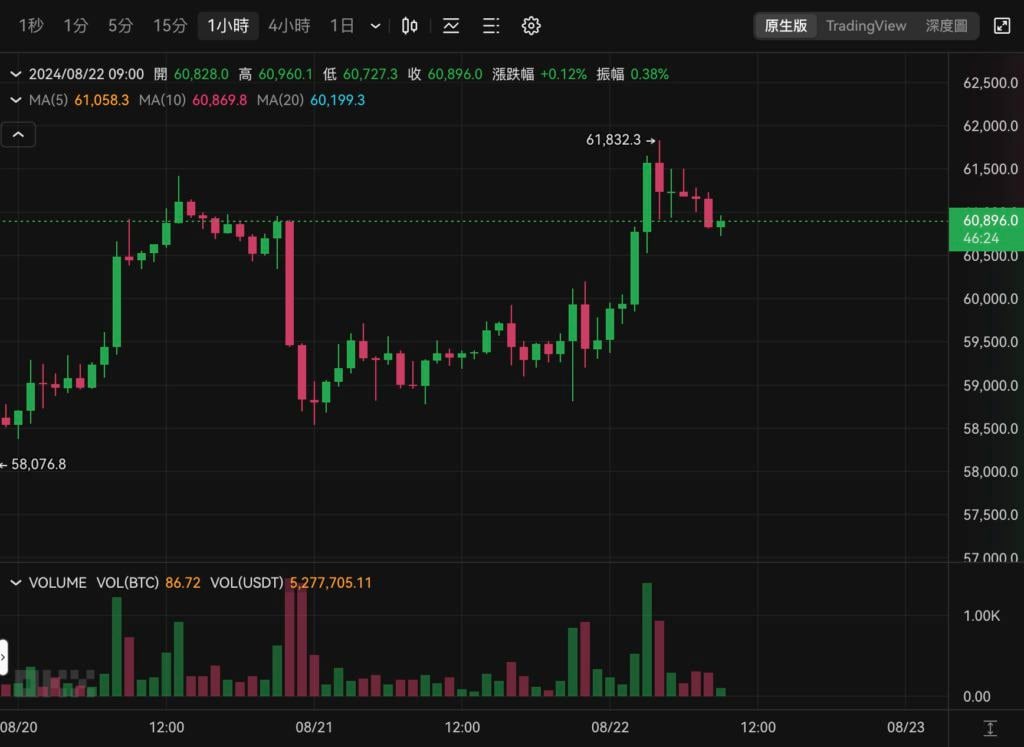1024x747 pixels.
Task: Click the list-style chart options icon
Action: click(491, 26)
